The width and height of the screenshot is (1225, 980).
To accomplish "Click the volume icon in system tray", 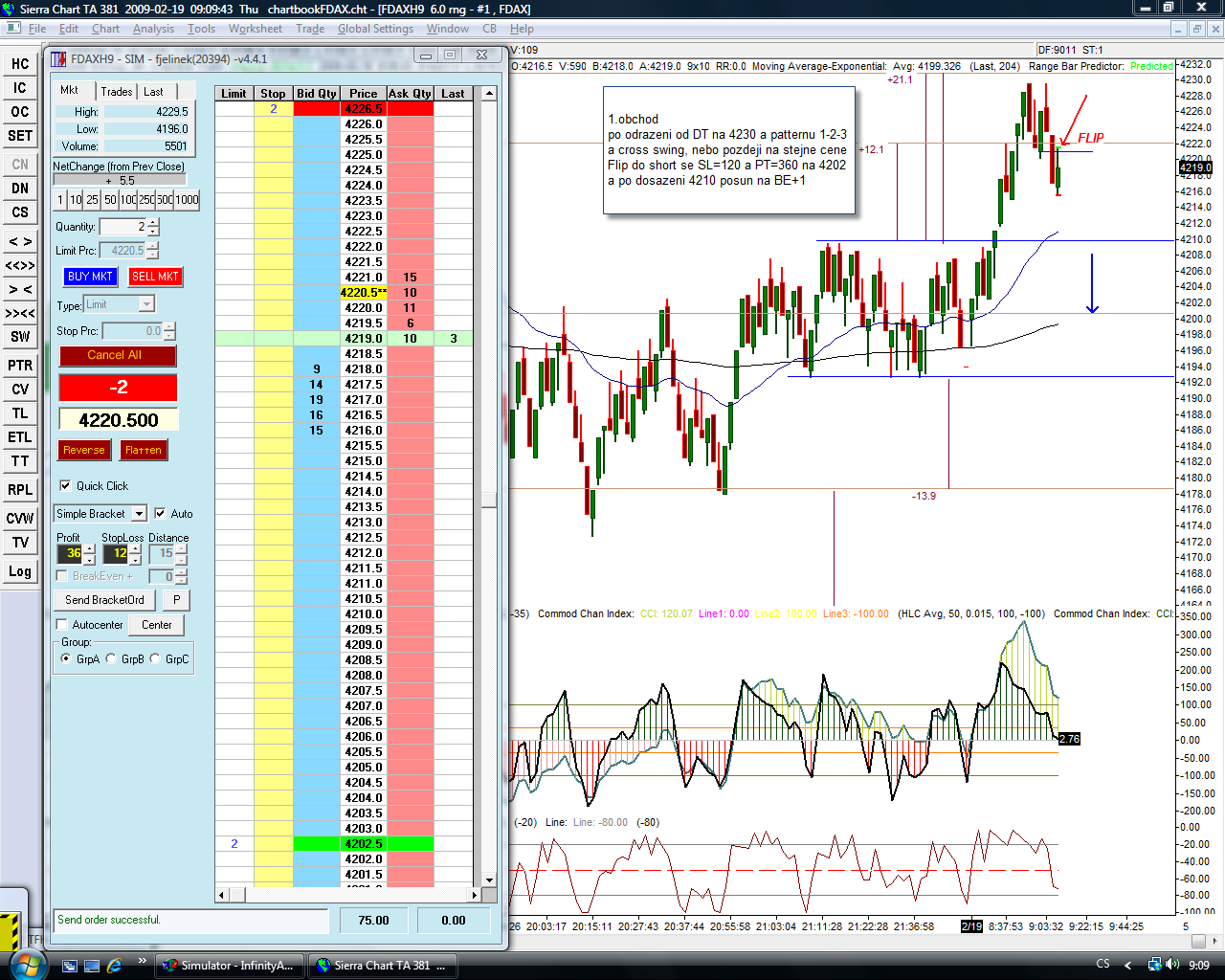I will [x=1174, y=965].
